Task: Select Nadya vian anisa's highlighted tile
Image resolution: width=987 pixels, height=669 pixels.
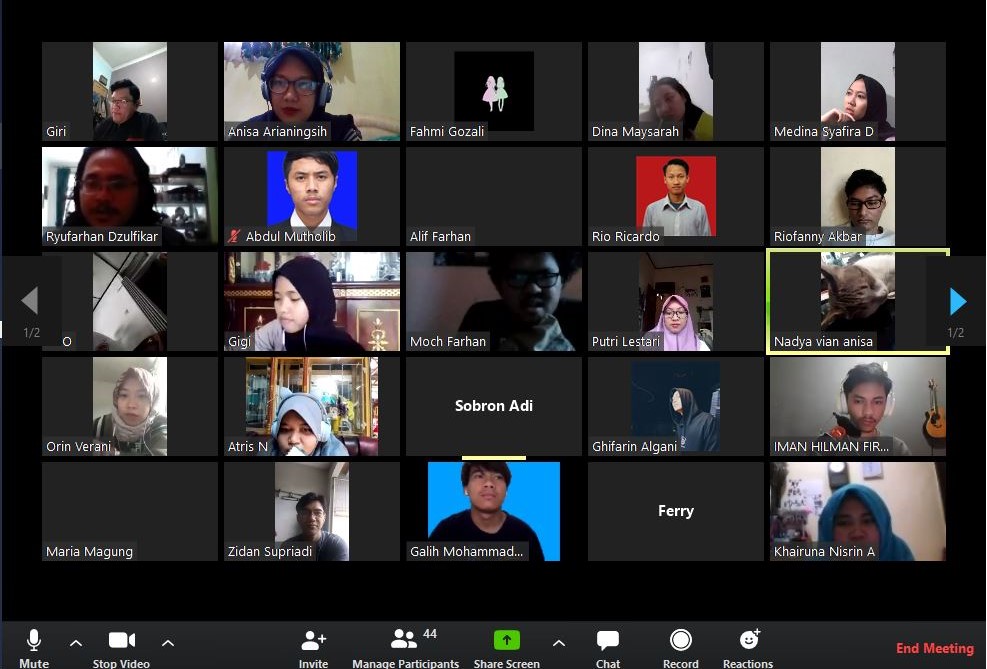Action: point(857,301)
